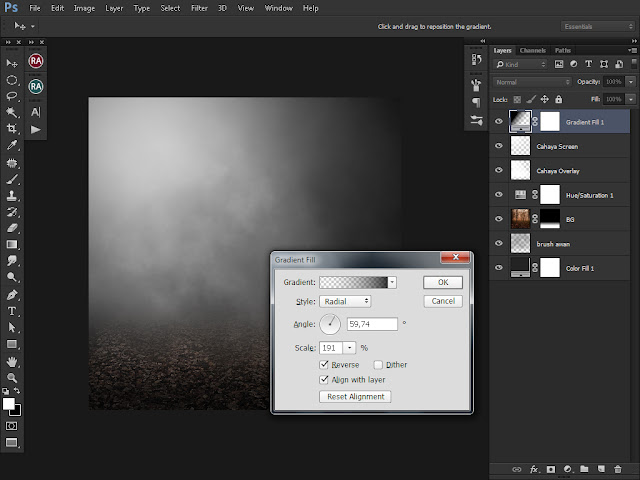Image resolution: width=640 pixels, height=480 pixels.
Task: Activate the Hand tool
Action: [x=12, y=361]
